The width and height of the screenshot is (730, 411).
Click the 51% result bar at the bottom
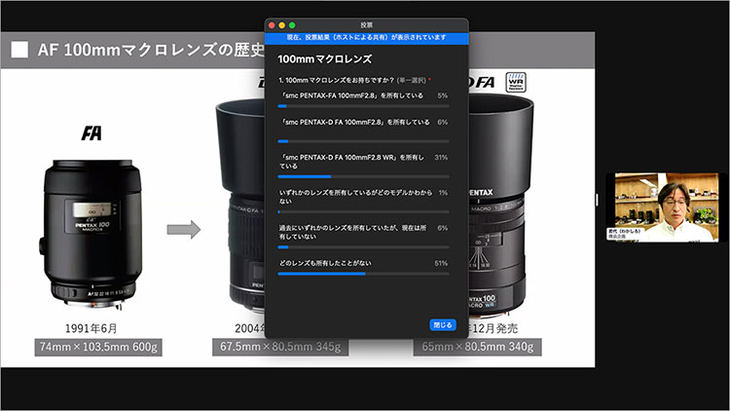363,273
